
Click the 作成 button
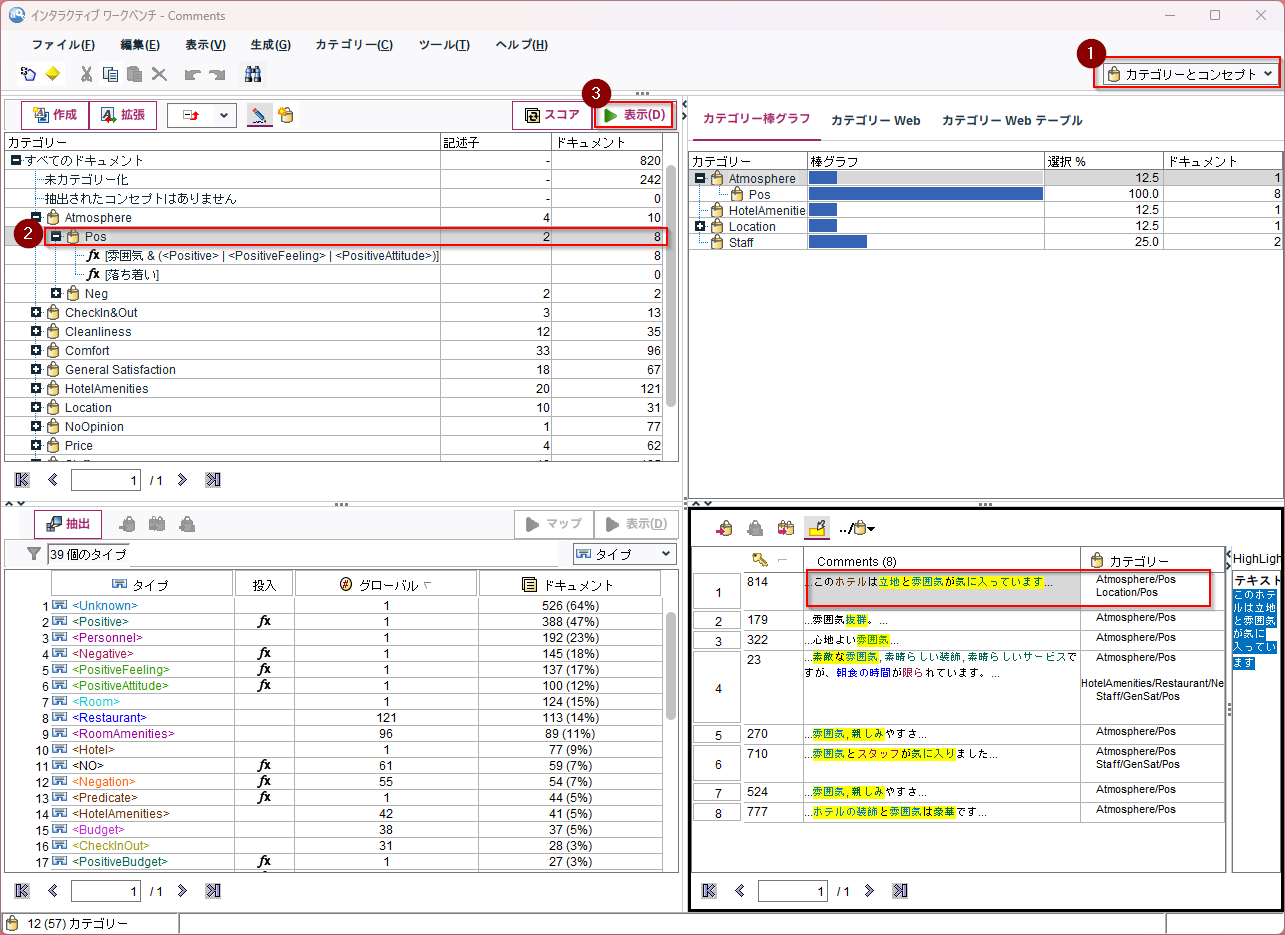(55, 115)
